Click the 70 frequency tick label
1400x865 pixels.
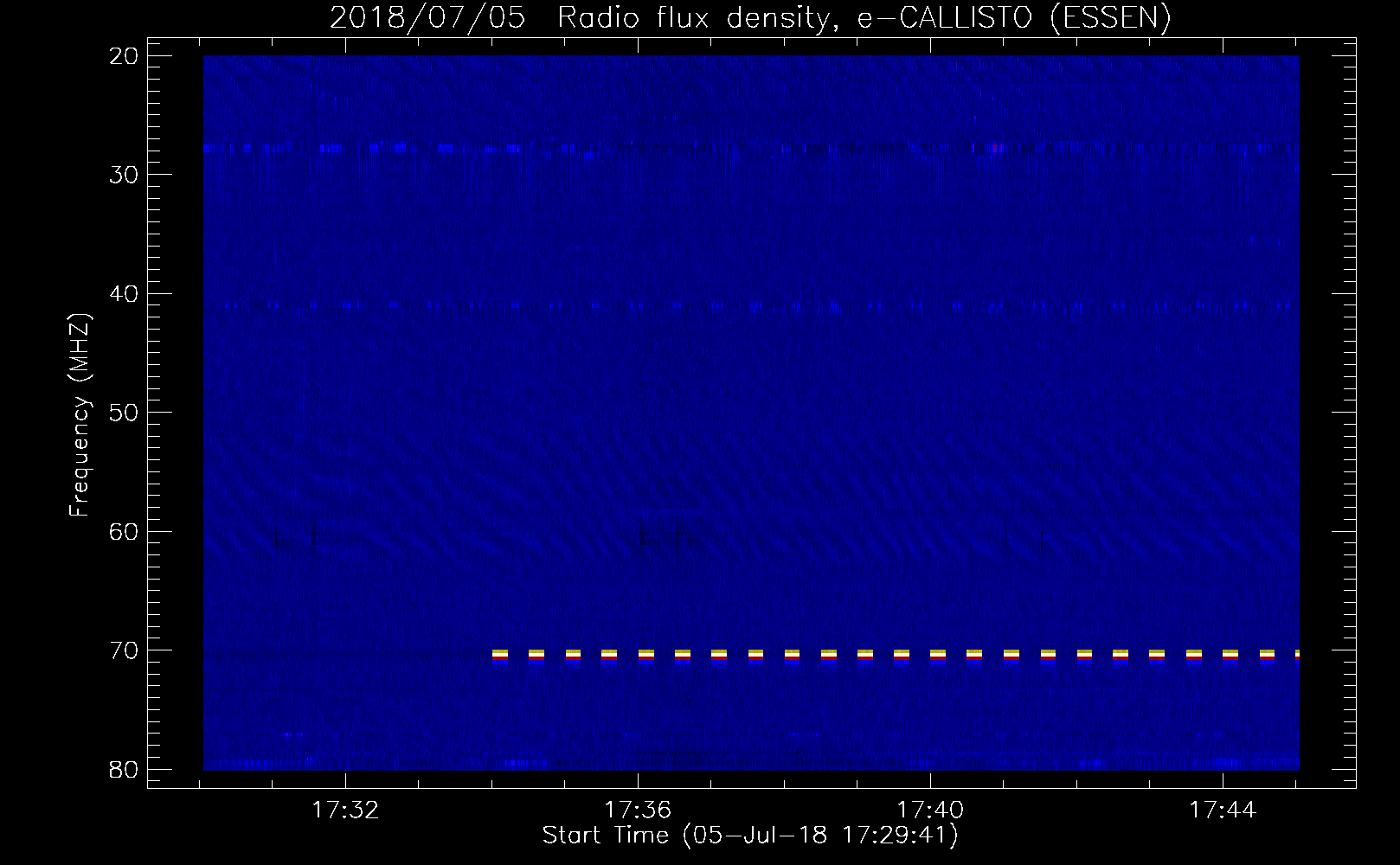[125, 650]
